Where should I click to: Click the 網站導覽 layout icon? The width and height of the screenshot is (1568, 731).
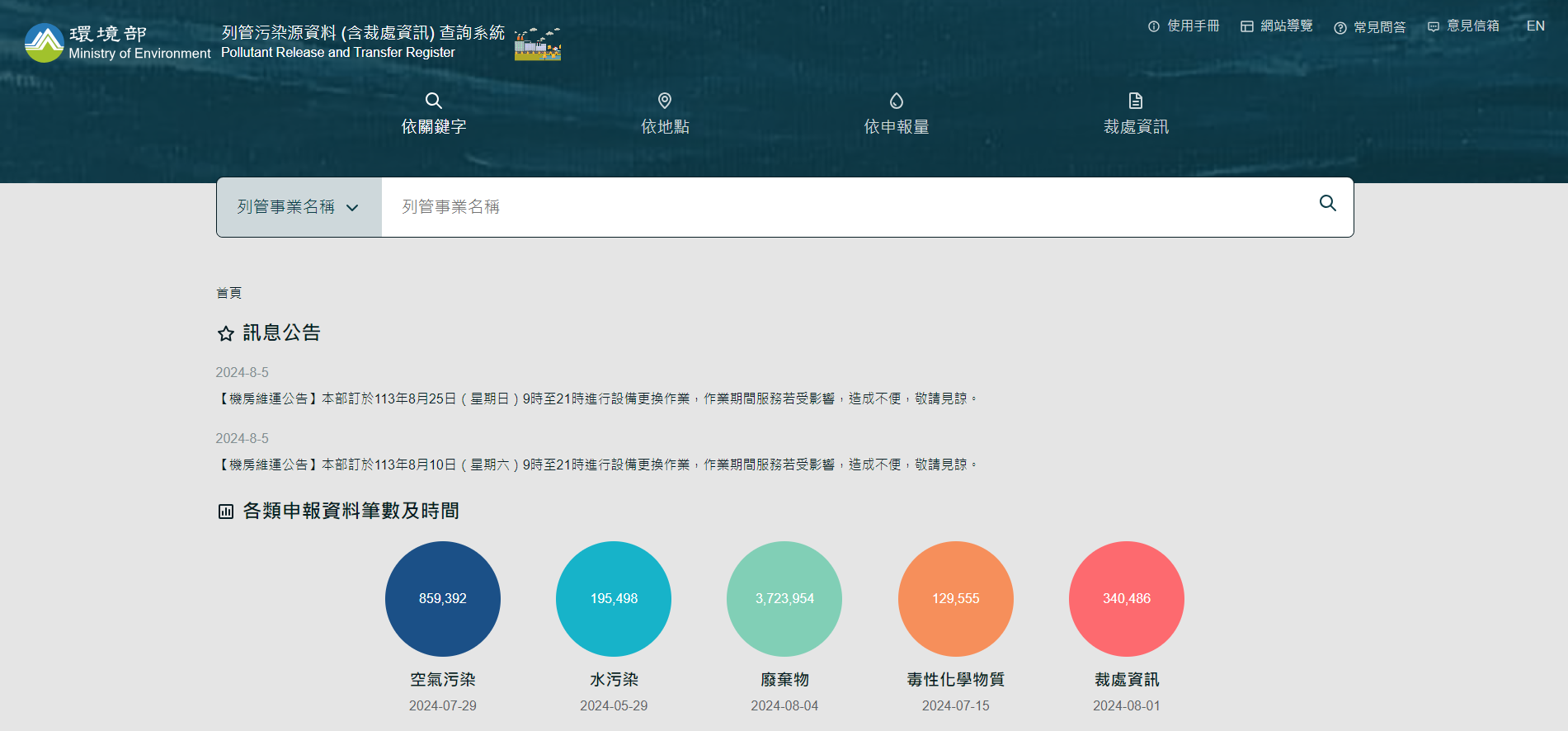coord(1247,26)
